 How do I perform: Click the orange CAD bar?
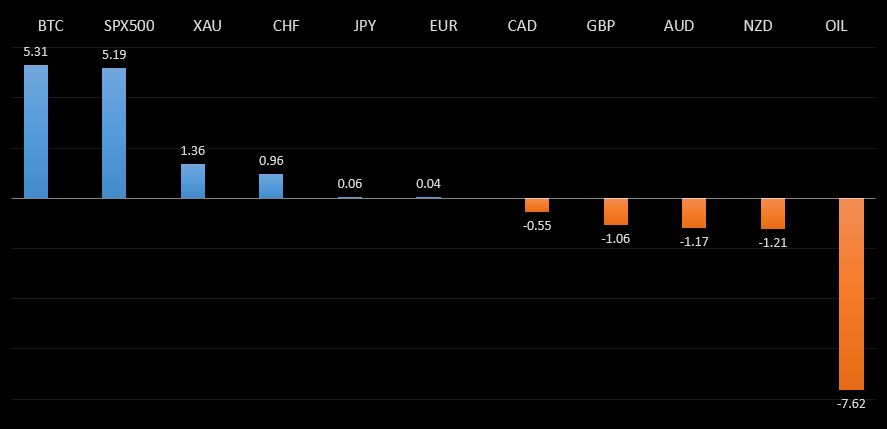pos(537,205)
